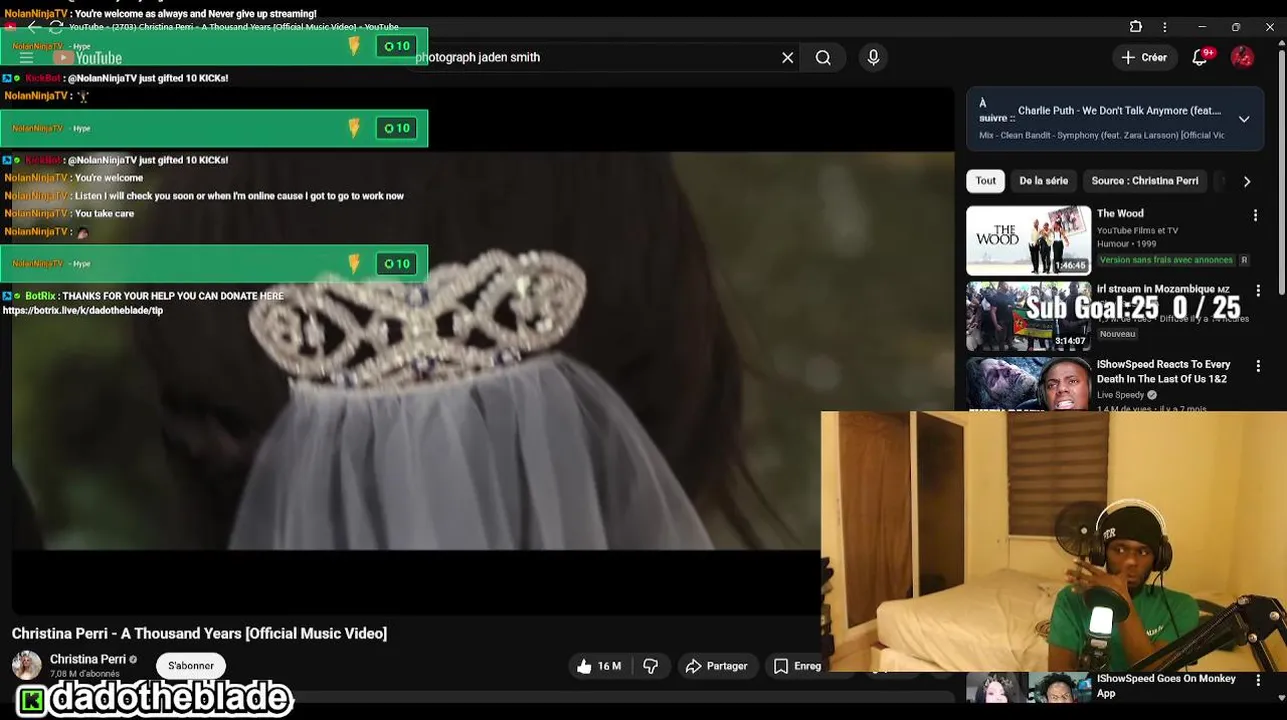Viewport: 1287px width, 720px height.
Task: Open the YouTube hamburger guide menu
Action: click(27, 58)
